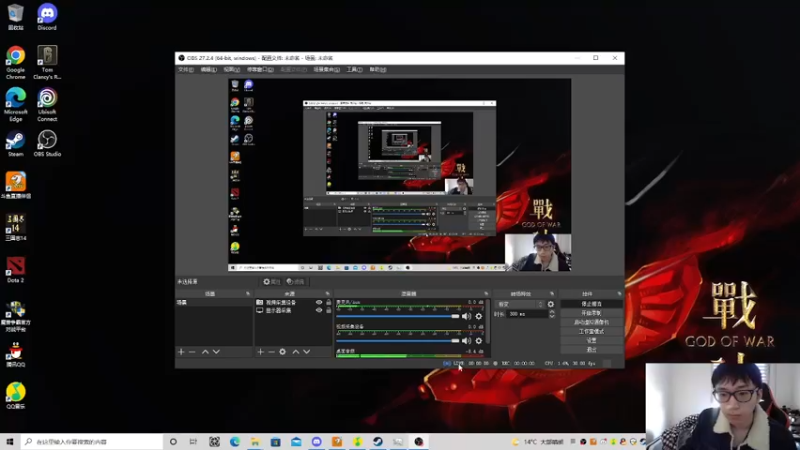Open video capture device audio gear
The image size is (800, 450).
pos(479,340)
